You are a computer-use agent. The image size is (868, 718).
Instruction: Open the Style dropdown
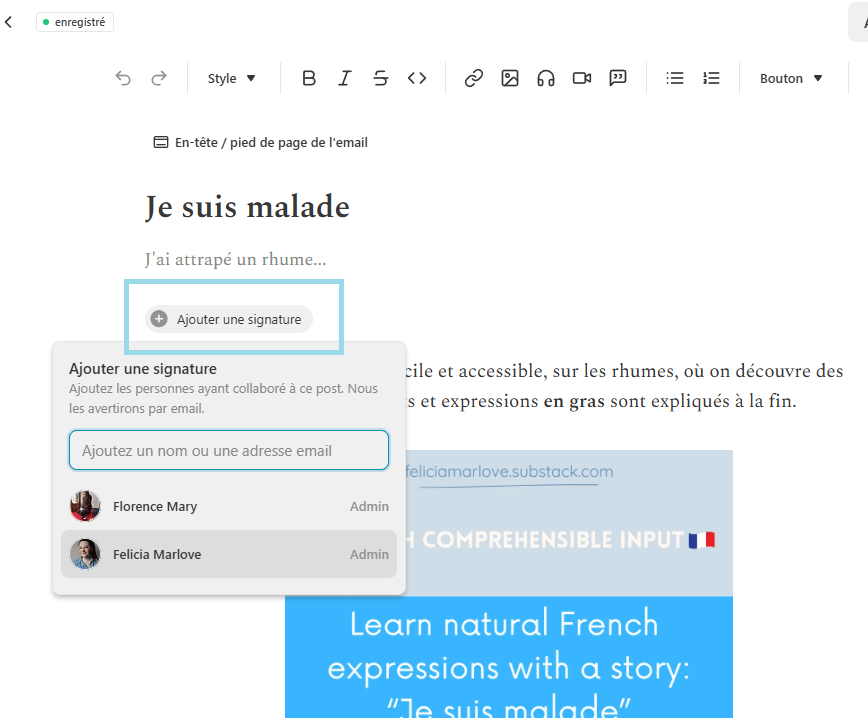point(232,78)
